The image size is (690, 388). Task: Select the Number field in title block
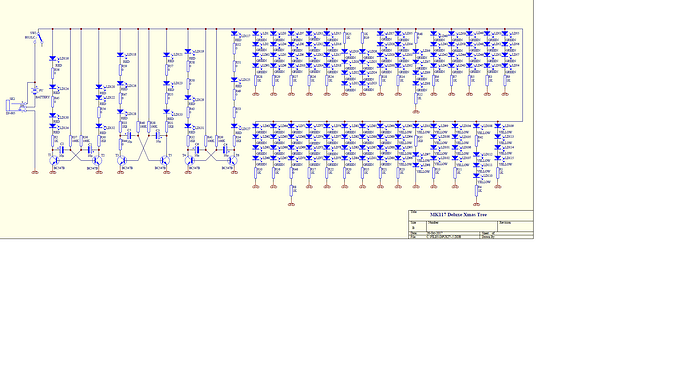click(x=462, y=226)
